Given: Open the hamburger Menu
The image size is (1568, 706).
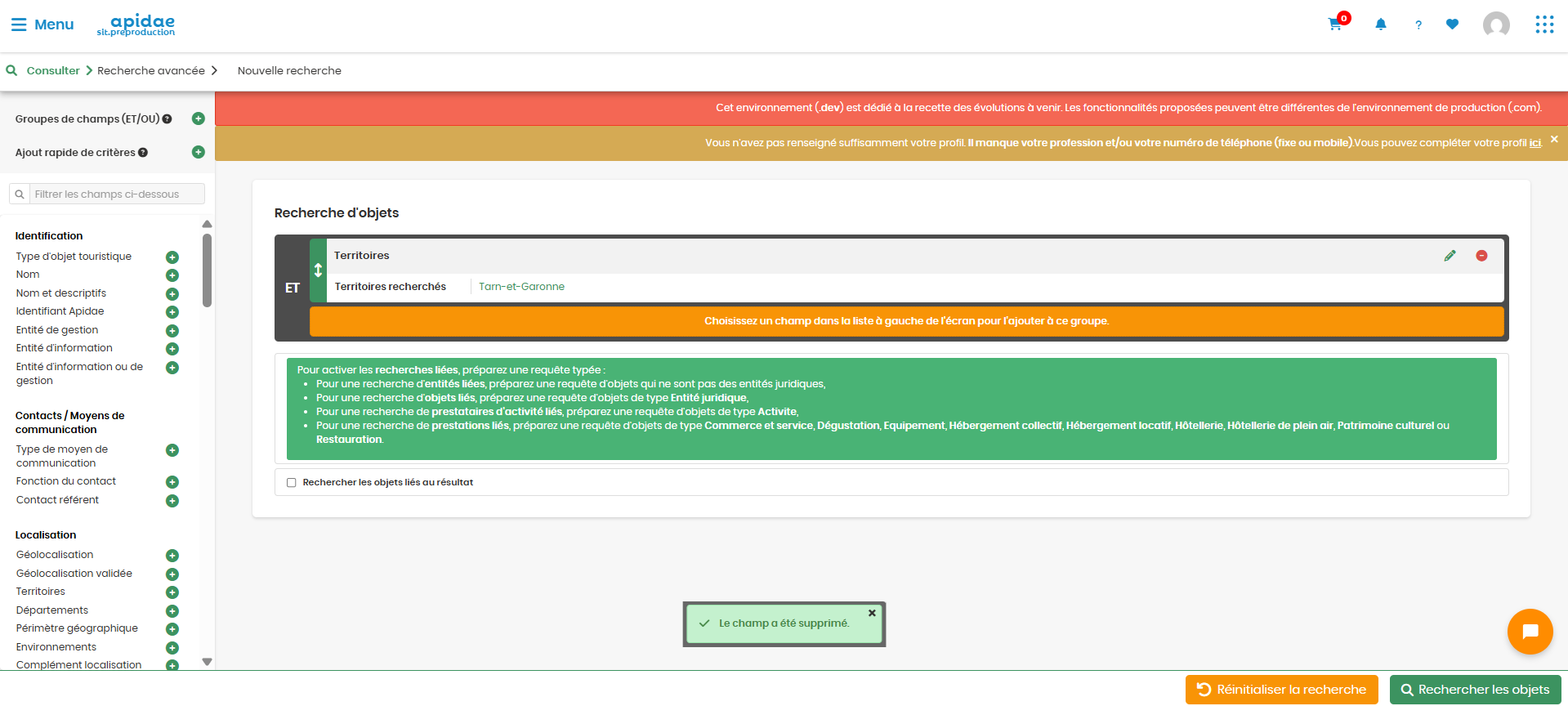Looking at the screenshot, I should tap(42, 25).
